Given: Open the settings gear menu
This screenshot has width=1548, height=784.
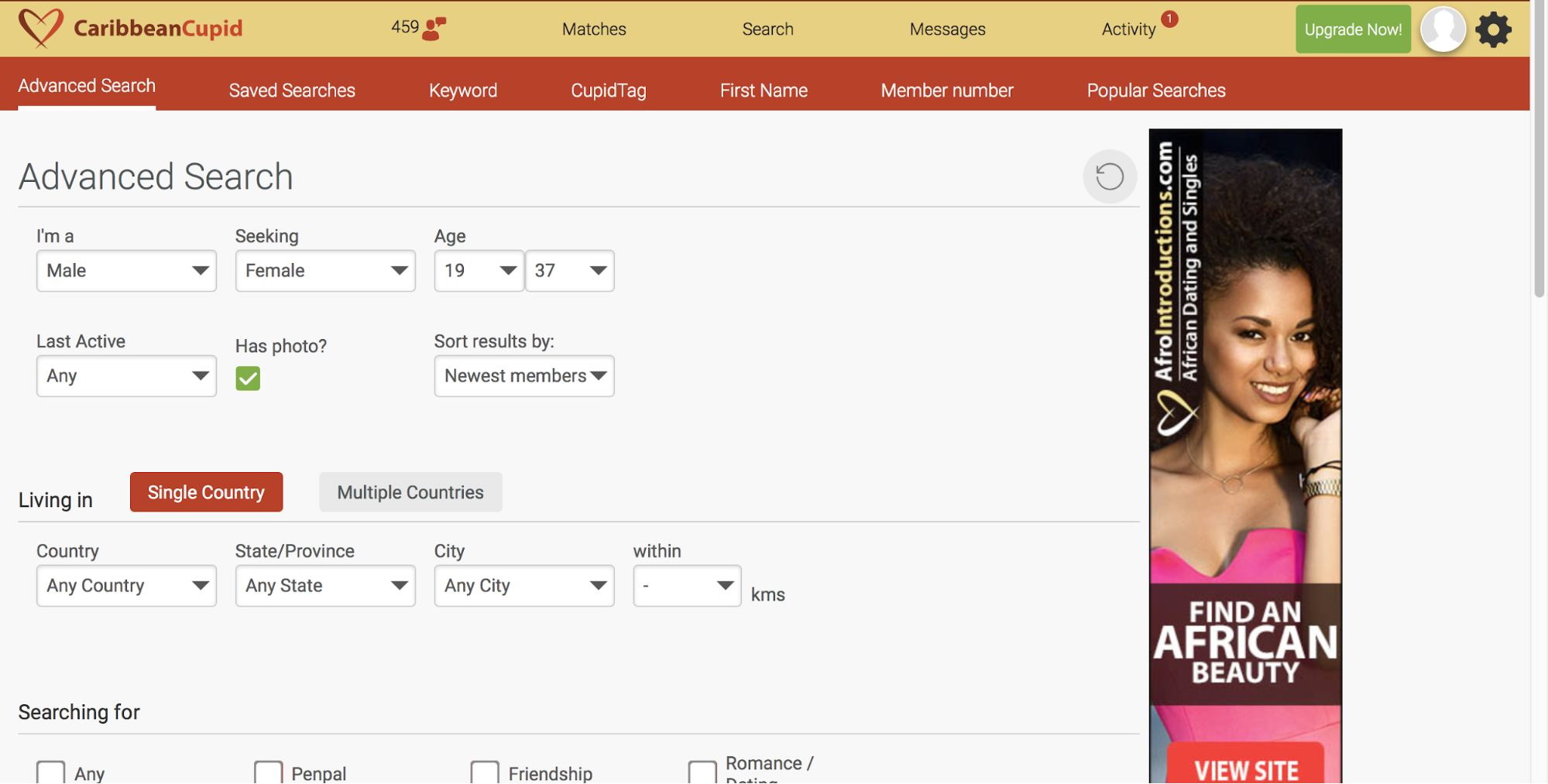Looking at the screenshot, I should pyautogui.click(x=1493, y=30).
